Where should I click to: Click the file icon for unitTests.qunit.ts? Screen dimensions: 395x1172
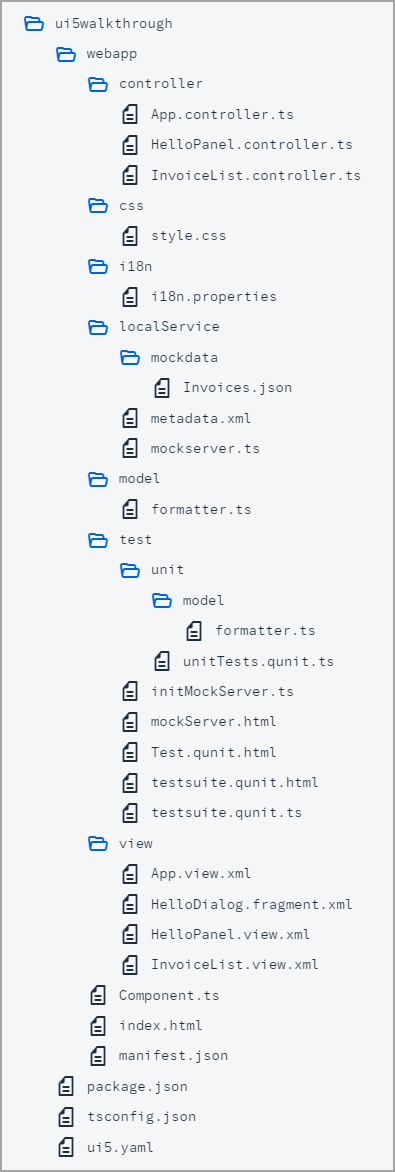click(162, 661)
